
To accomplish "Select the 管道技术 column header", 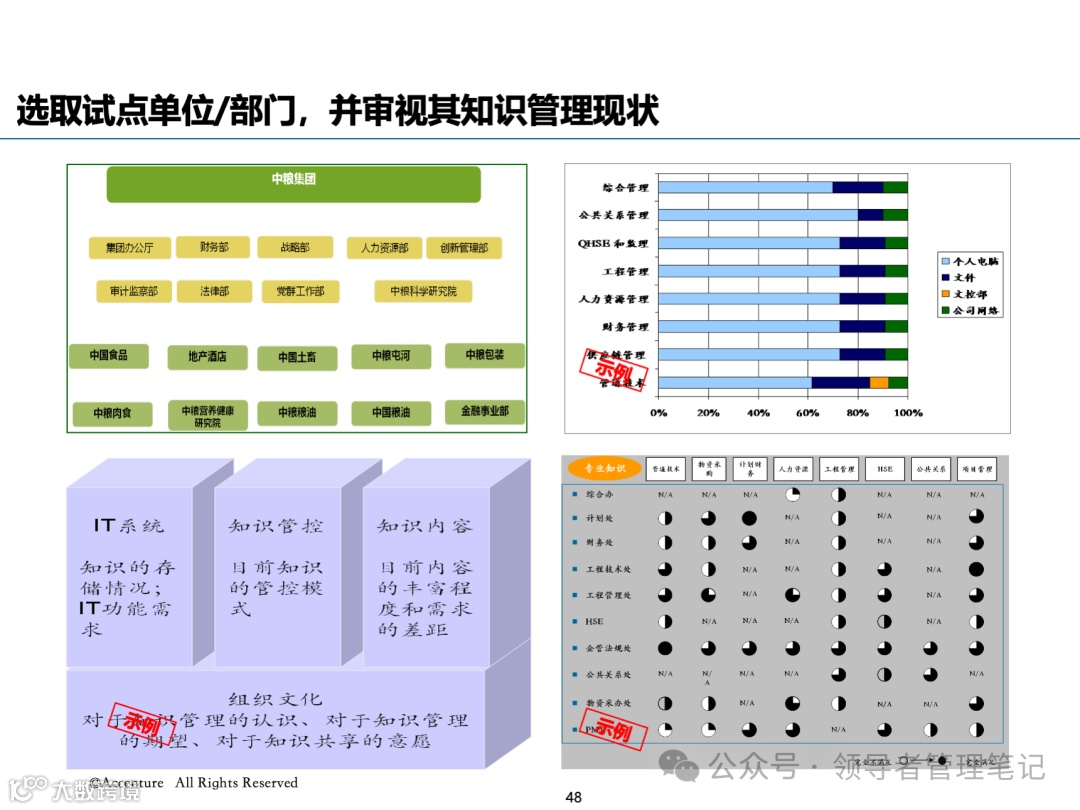I will [665, 469].
